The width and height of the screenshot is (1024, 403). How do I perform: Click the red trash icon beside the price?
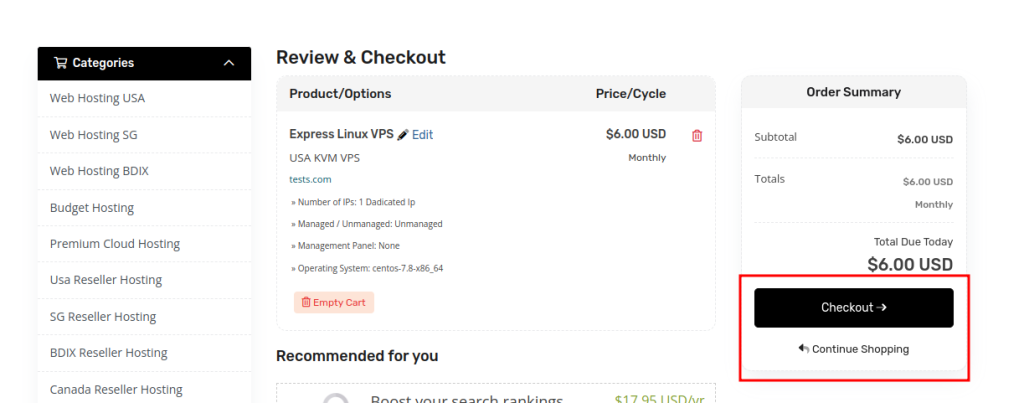point(697,135)
